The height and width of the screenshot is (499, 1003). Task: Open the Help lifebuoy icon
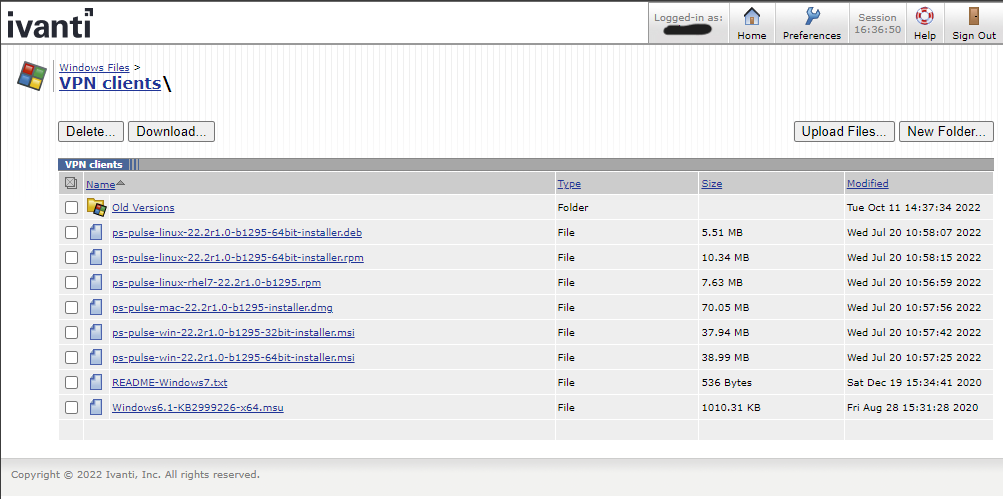924,16
